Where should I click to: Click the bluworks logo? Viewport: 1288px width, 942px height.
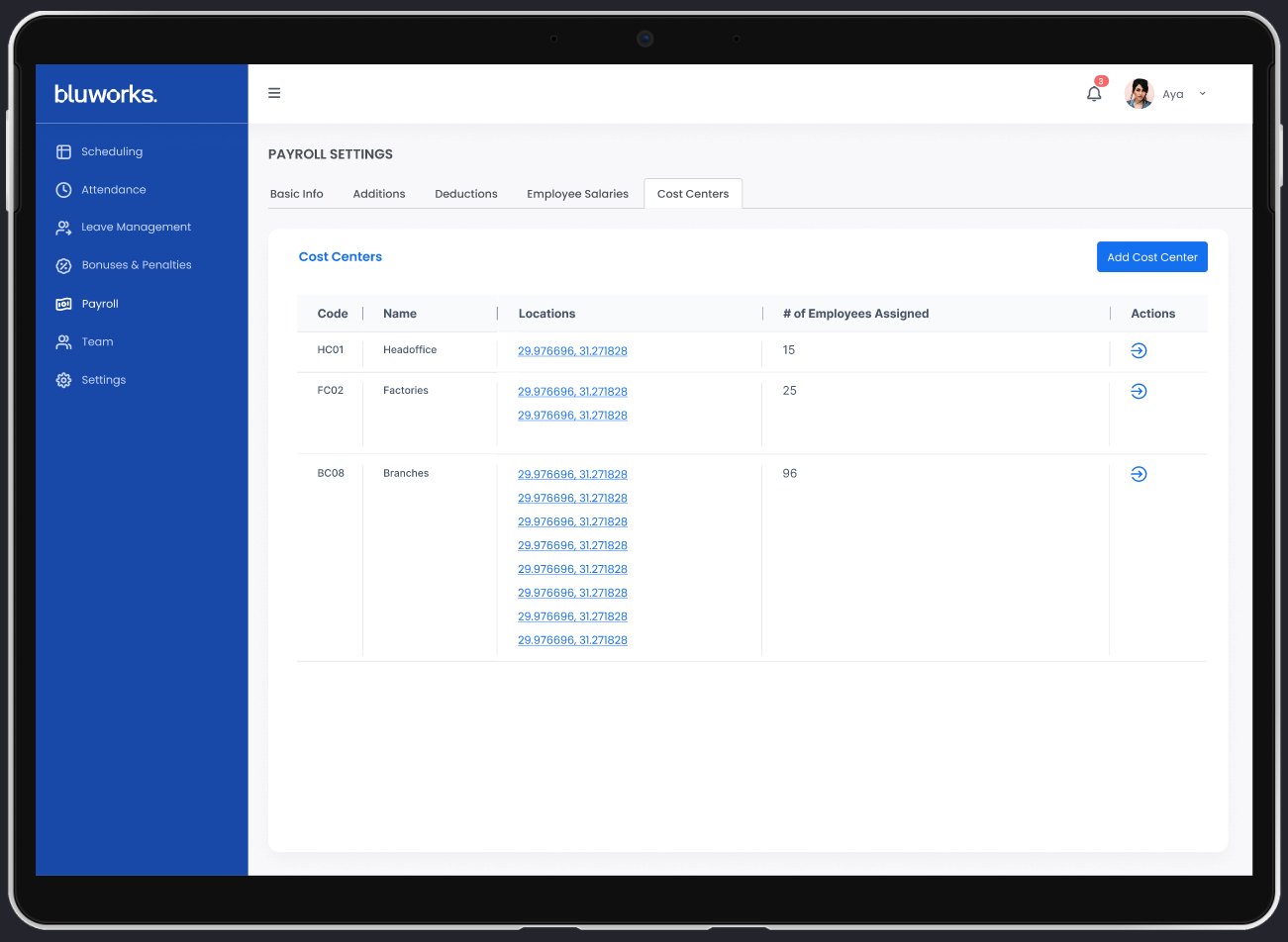[106, 94]
